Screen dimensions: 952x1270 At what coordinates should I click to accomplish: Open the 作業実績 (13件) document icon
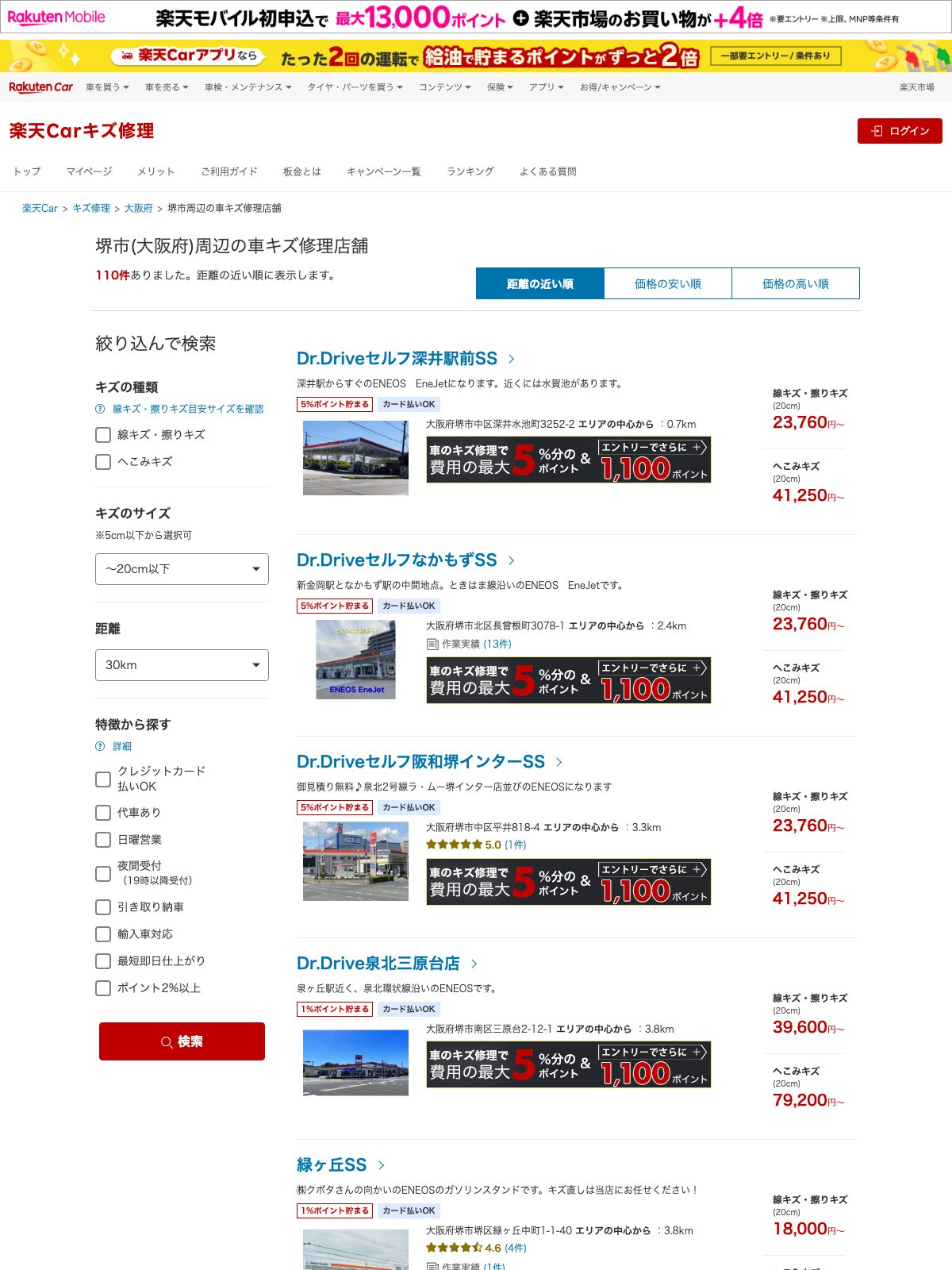click(432, 644)
